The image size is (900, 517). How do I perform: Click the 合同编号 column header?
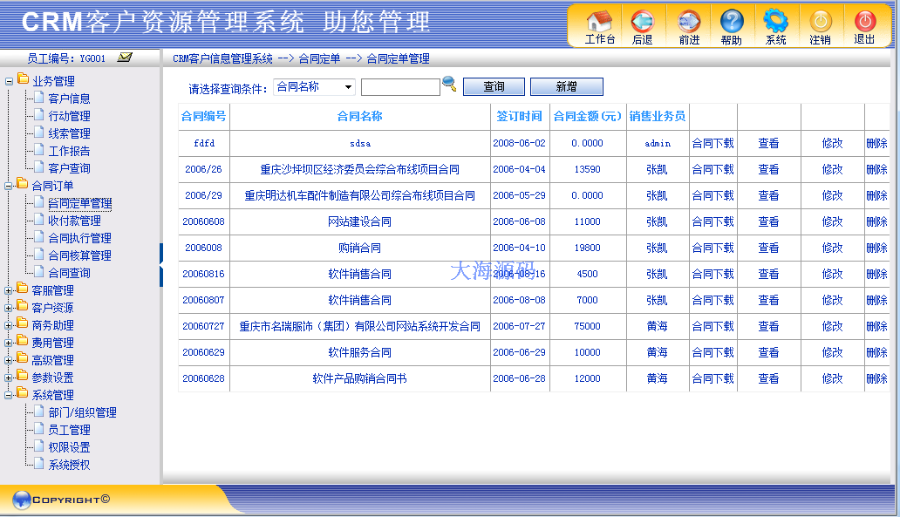tap(204, 116)
